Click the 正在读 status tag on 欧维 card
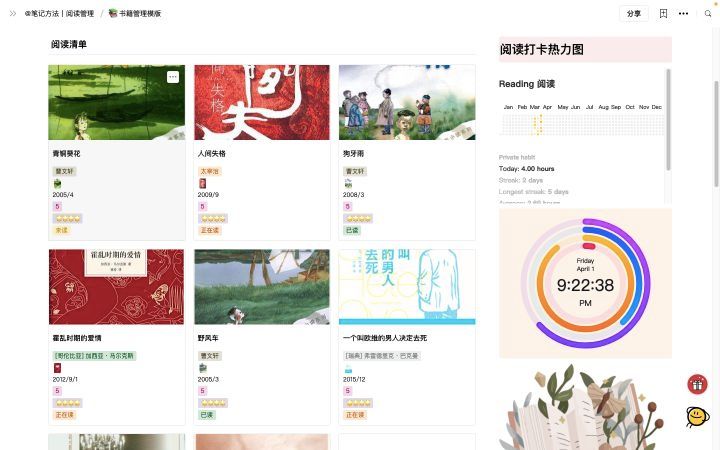Image resolution: width=720 pixels, height=450 pixels. (355, 415)
